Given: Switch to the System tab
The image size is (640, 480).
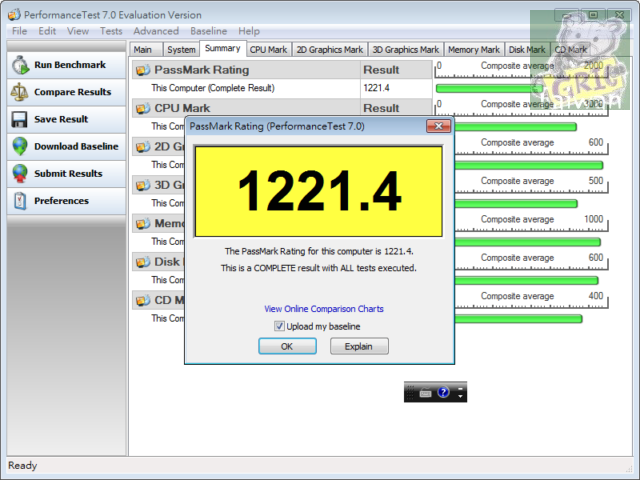Looking at the screenshot, I should tap(181, 49).
